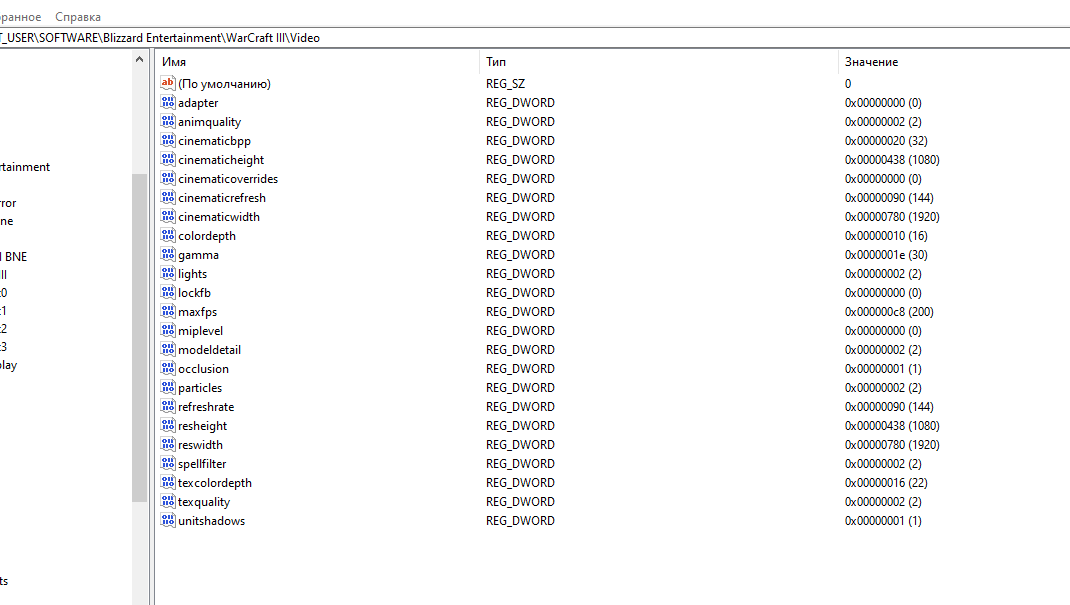Select the modeldetail value name
The height and width of the screenshot is (605, 1070).
pos(209,349)
